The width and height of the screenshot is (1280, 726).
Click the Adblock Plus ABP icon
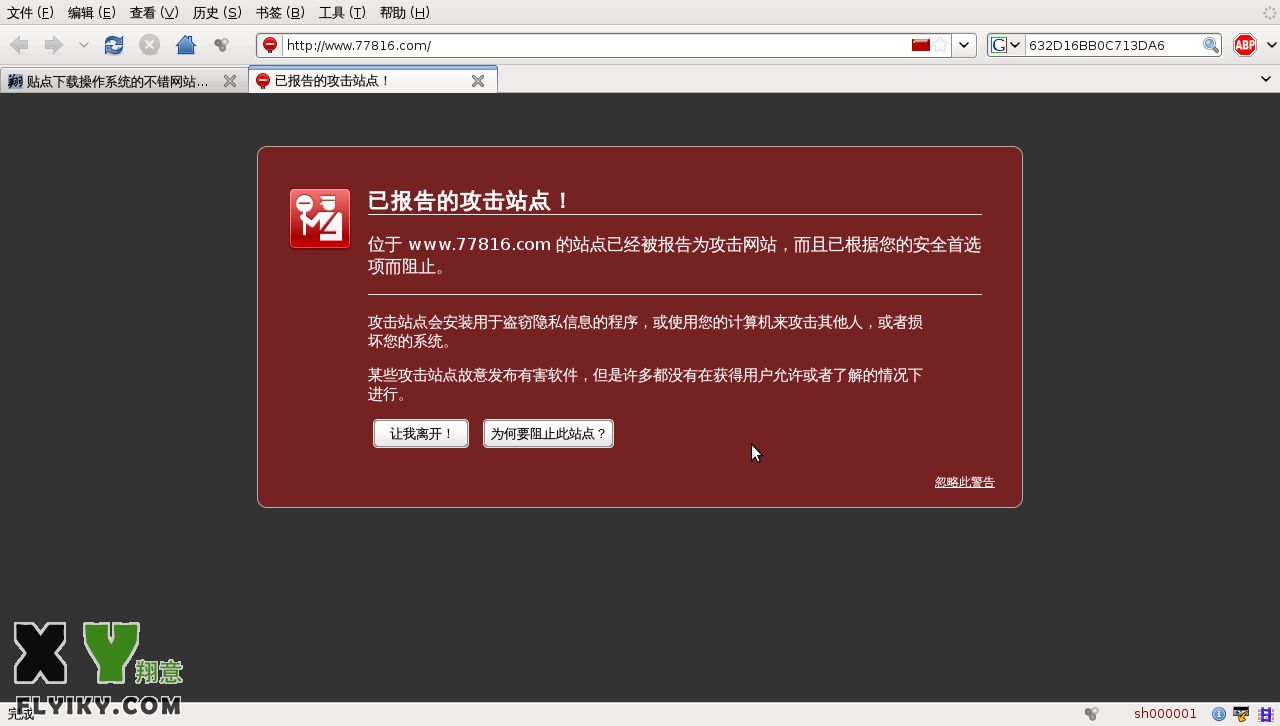(1244, 45)
